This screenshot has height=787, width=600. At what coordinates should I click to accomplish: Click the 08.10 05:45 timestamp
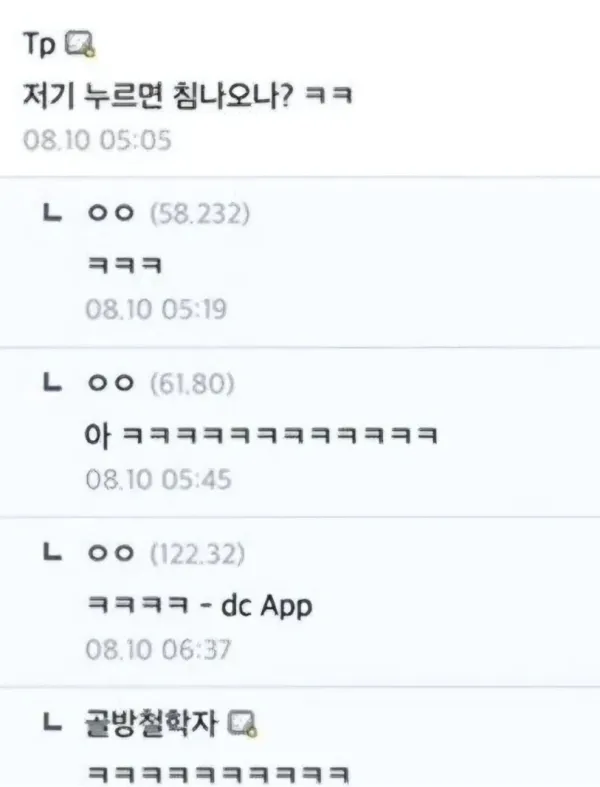pyautogui.click(x=158, y=479)
